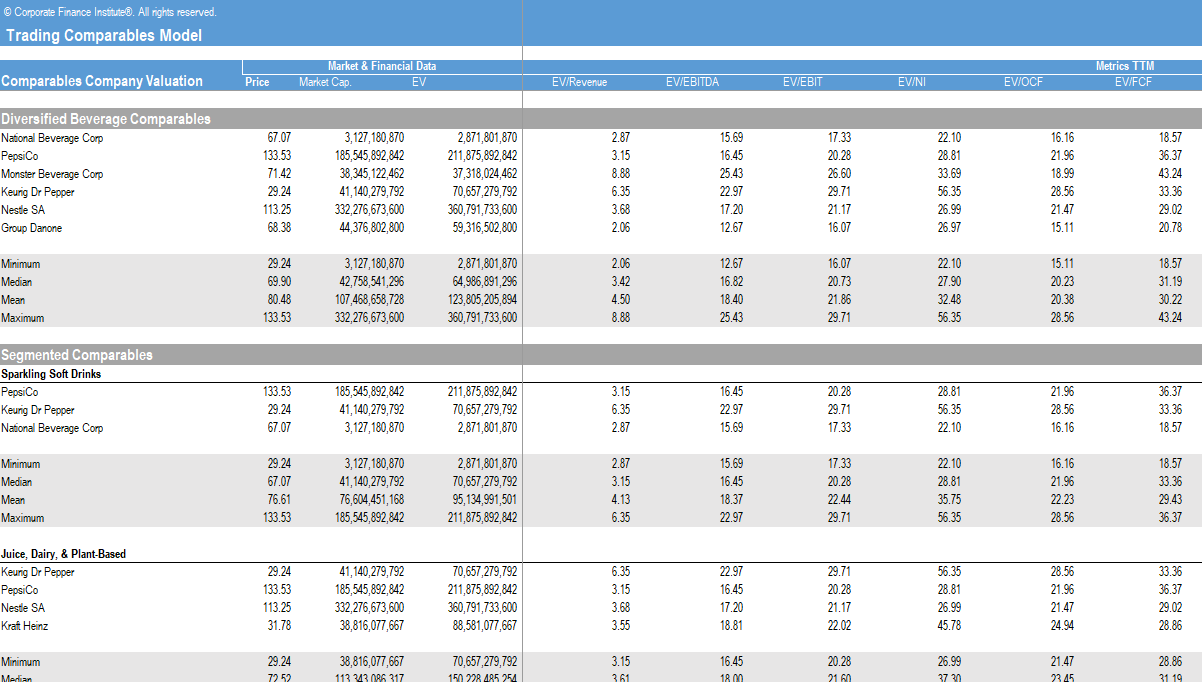Click Sparkling Mean EV/EBIT 22.44
Viewport: 1202px width, 682px height.
839,500
